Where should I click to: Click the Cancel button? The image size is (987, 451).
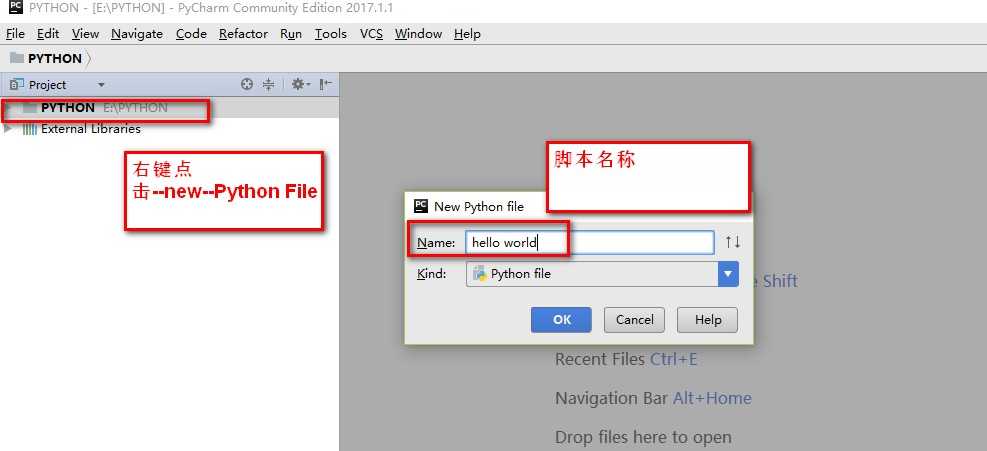pyautogui.click(x=634, y=320)
